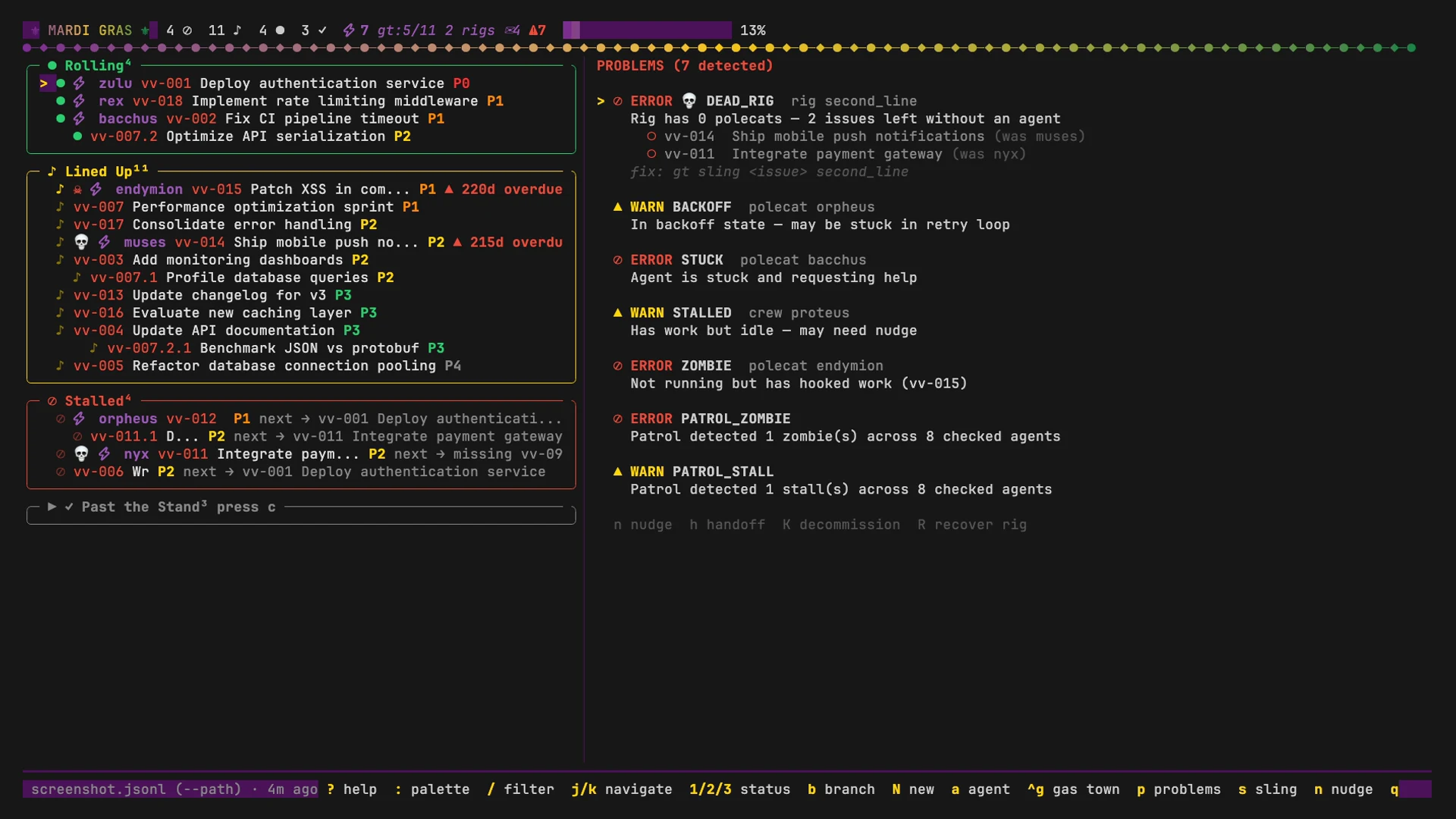Click the red overdue triangle on endymion vv-015 row
Image resolution: width=1456 pixels, height=819 pixels.
coord(449,189)
